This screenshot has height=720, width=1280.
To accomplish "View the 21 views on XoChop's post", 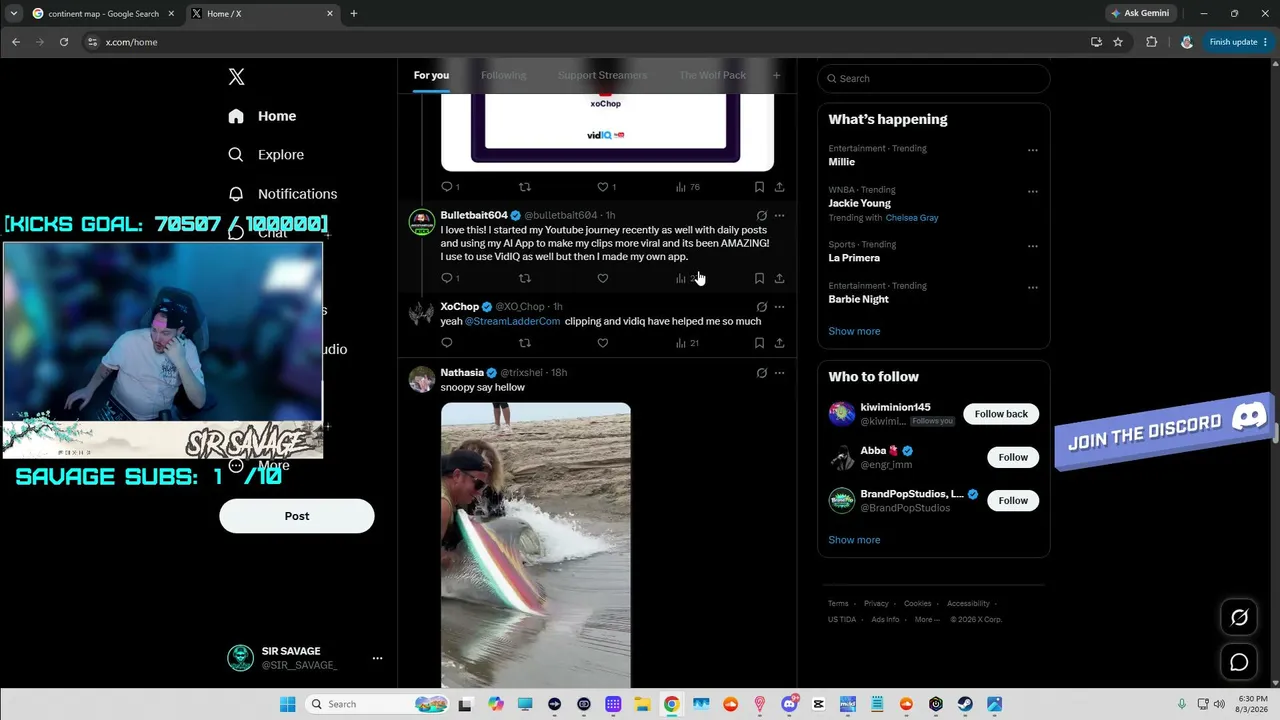I will [x=687, y=343].
